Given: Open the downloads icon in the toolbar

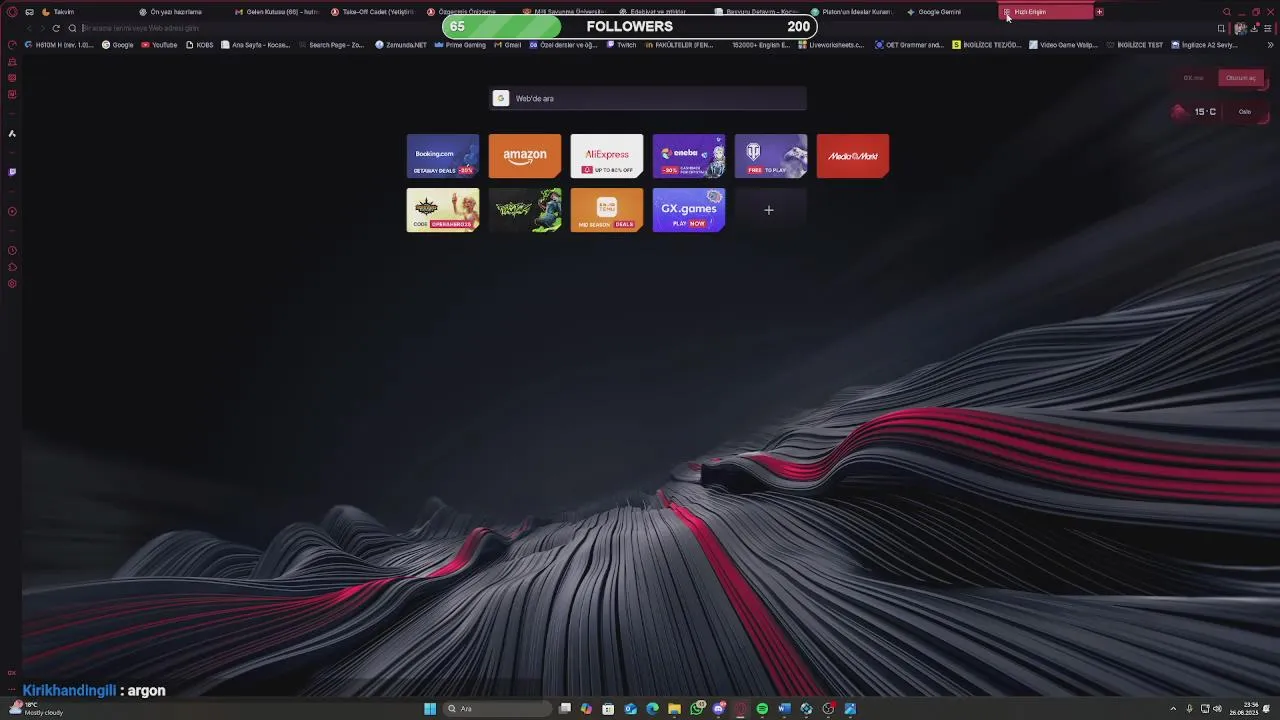Looking at the screenshot, I should pyautogui.click(x=1256, y=28).
